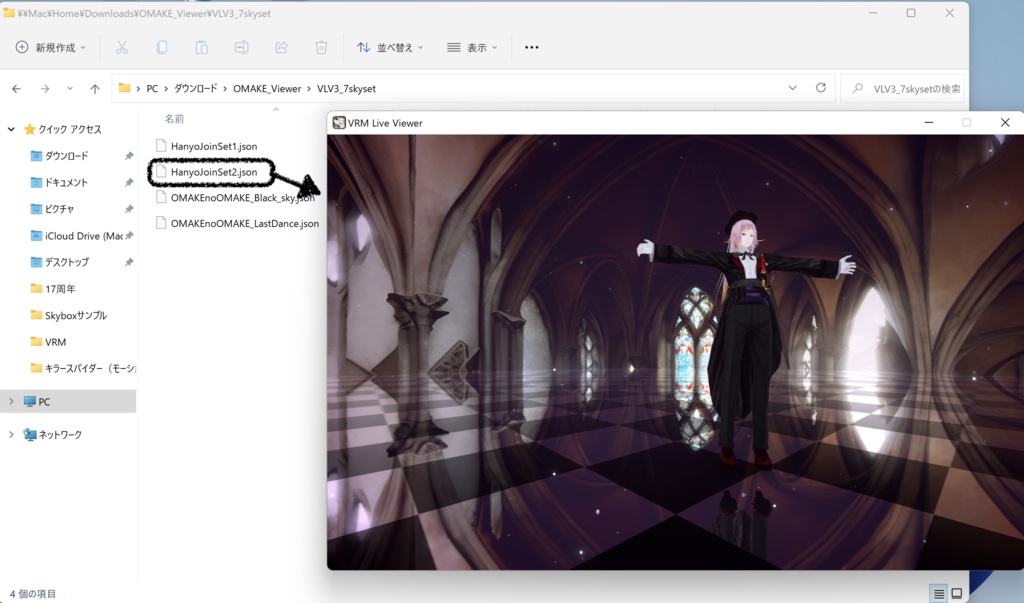Expand the ネットワーク tree node

11,434
